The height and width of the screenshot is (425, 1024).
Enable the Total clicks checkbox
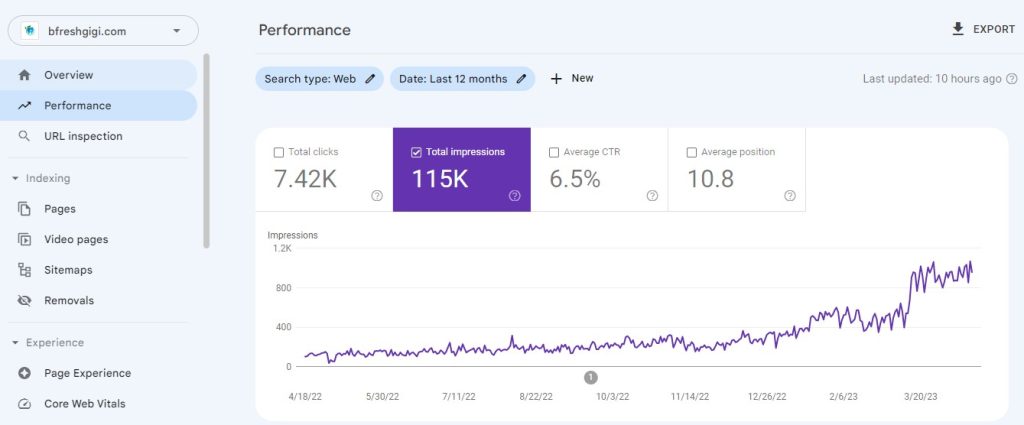tap(279, 153)
